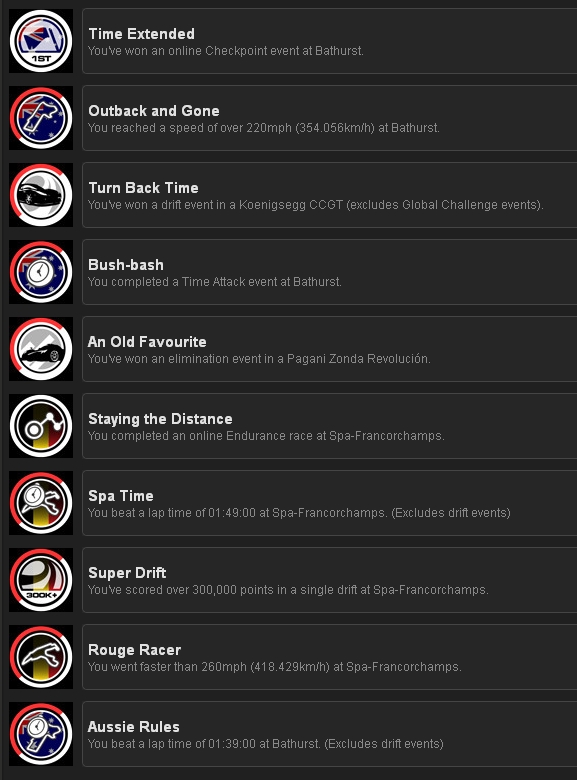
Task: Select the Aussie Rules badge icon
Action: (x=41, y=734)
